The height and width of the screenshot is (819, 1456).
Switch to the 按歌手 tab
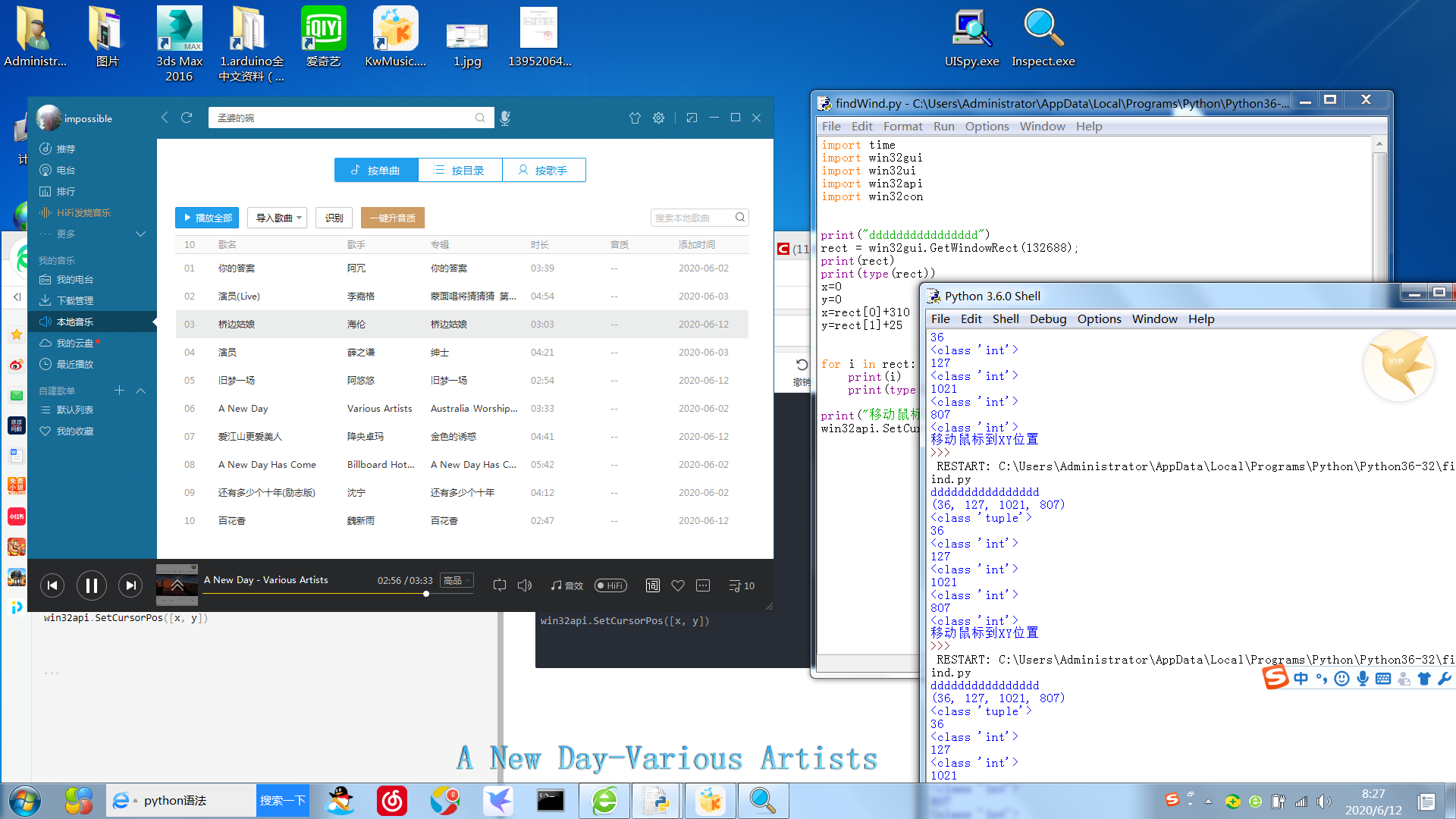click(543, 170)
